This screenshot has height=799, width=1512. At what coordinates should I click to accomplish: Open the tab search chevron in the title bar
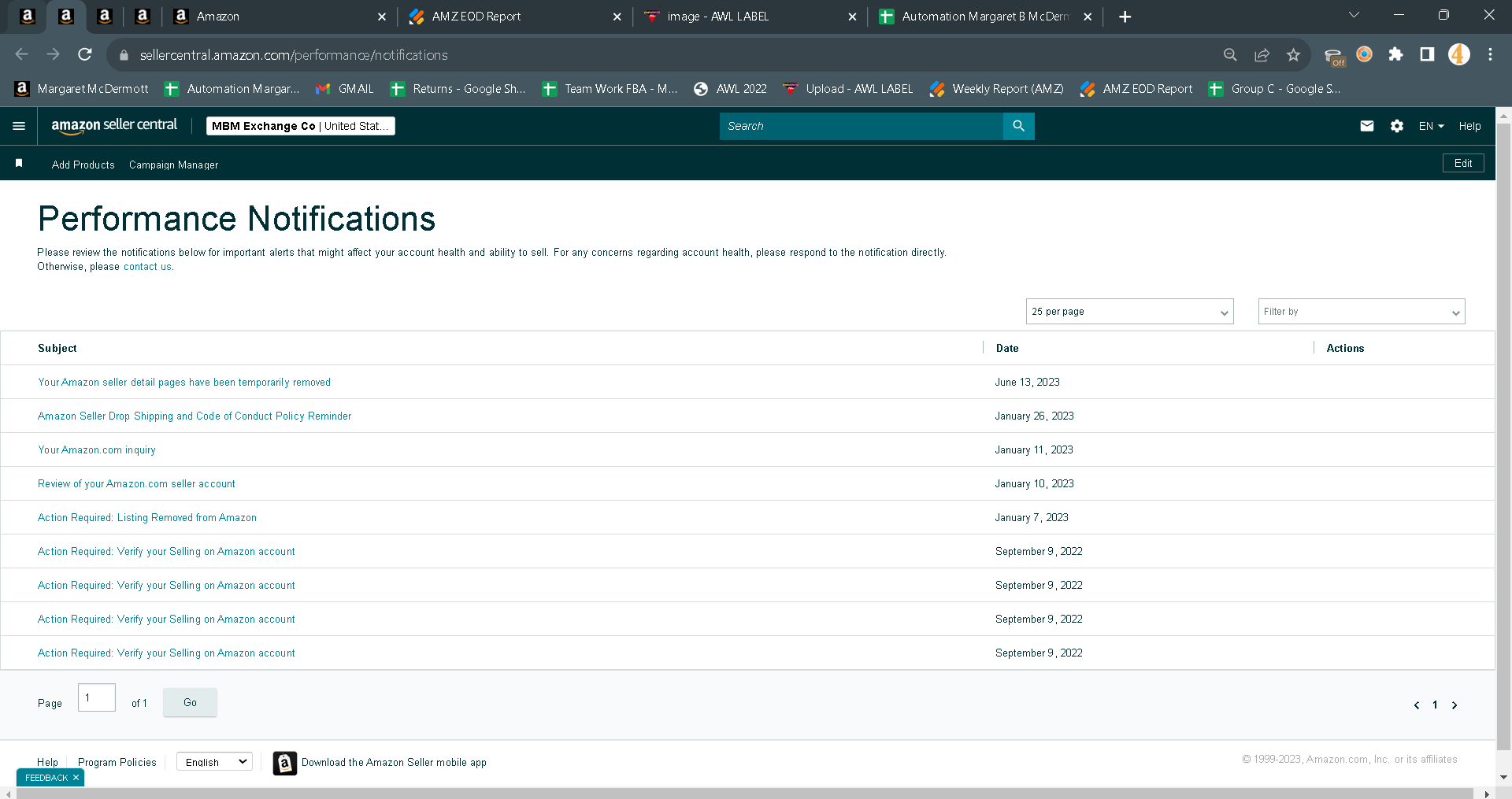click(1354, 15)
